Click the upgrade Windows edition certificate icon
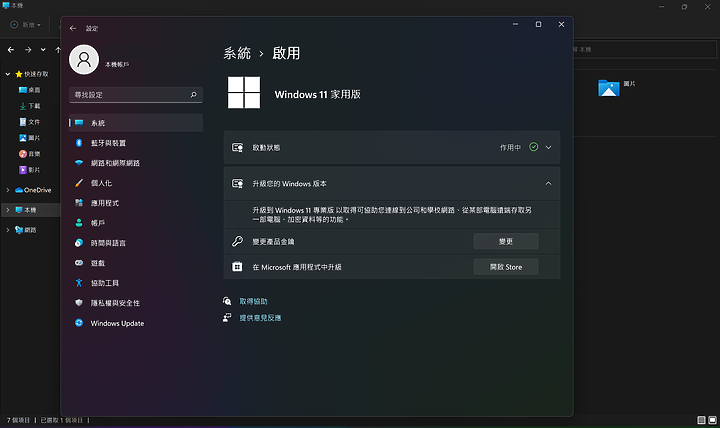 tap(237, 183)
